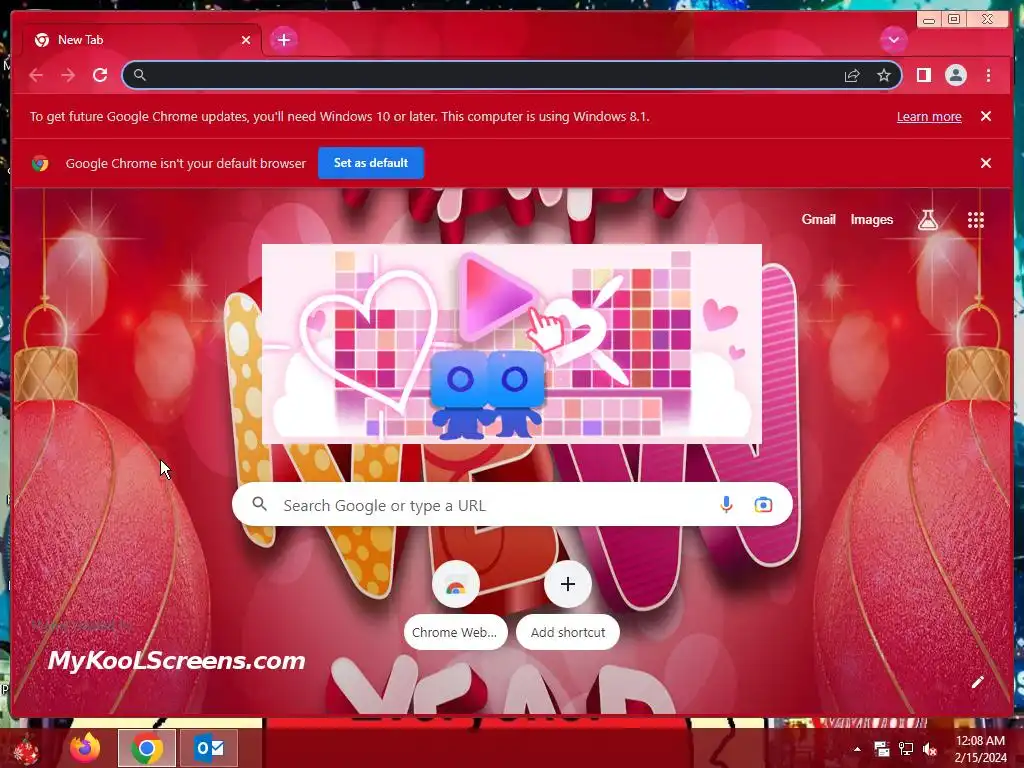The height and width of the screenshot is (768, 1024).
Task: Click the Set as default button
Action: 371,163
